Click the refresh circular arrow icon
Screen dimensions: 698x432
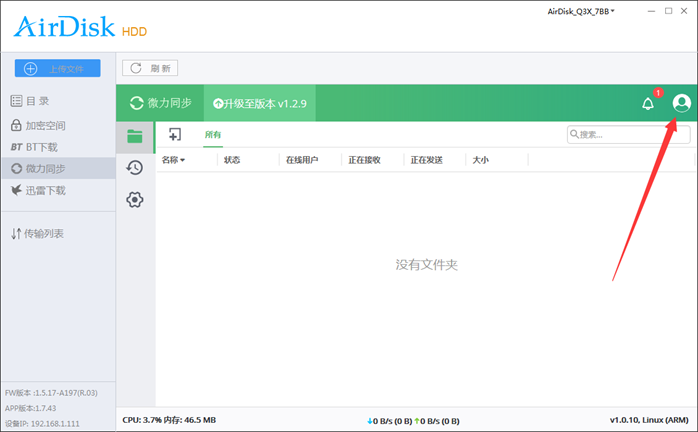[x=136, y=68]
